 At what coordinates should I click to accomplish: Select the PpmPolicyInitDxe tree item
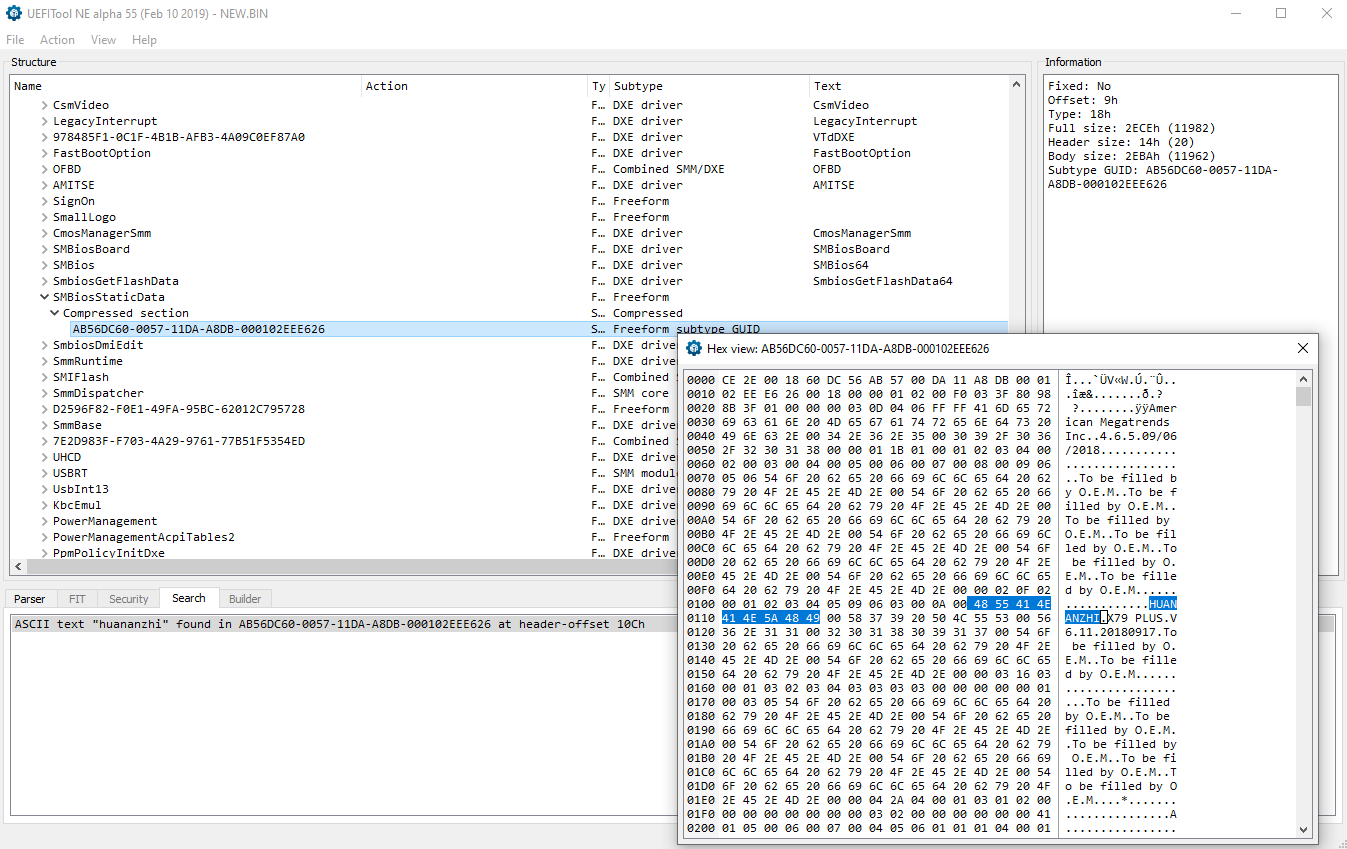coord(109,553)
